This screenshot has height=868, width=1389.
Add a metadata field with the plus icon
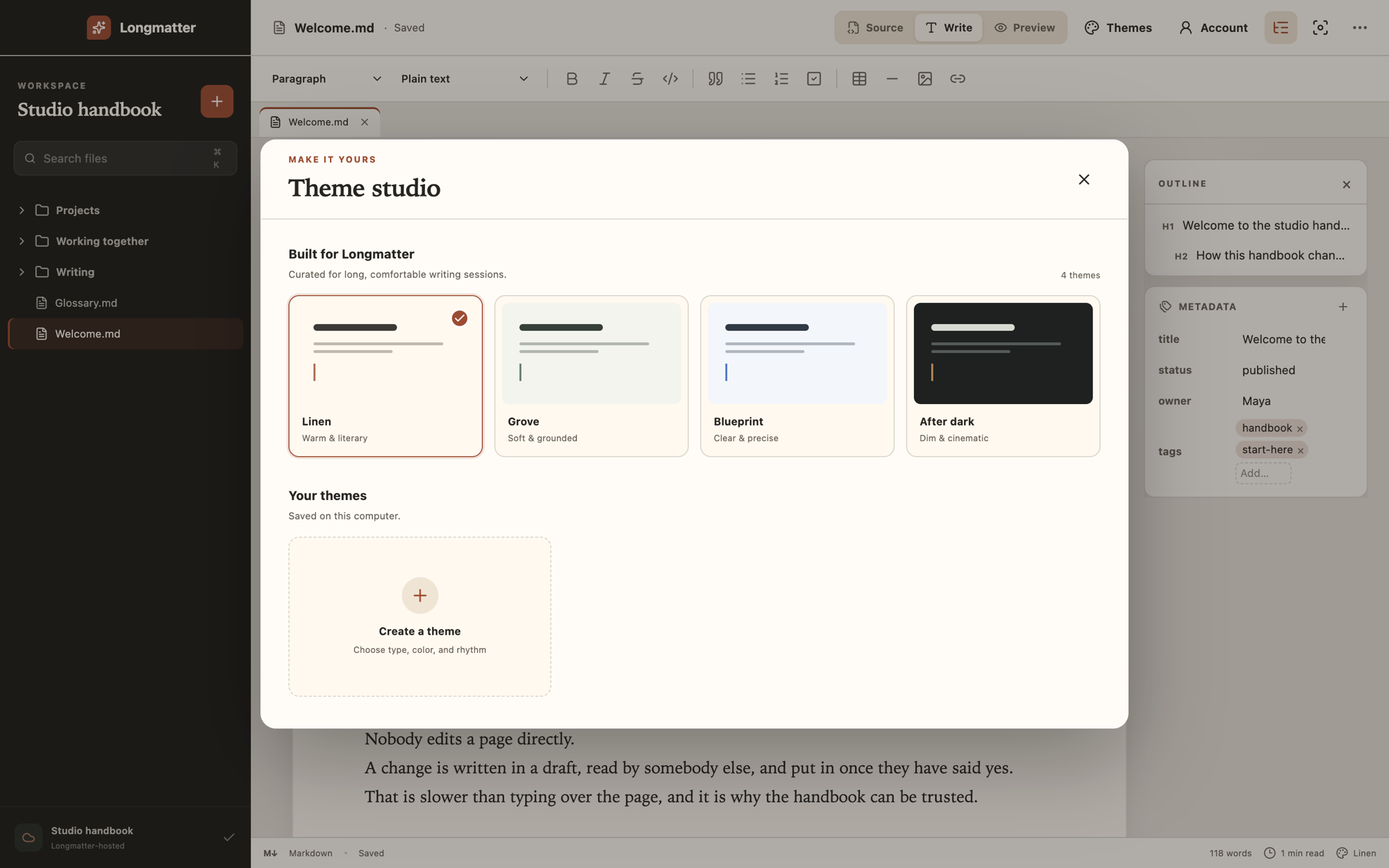(x=1343, y=306)
